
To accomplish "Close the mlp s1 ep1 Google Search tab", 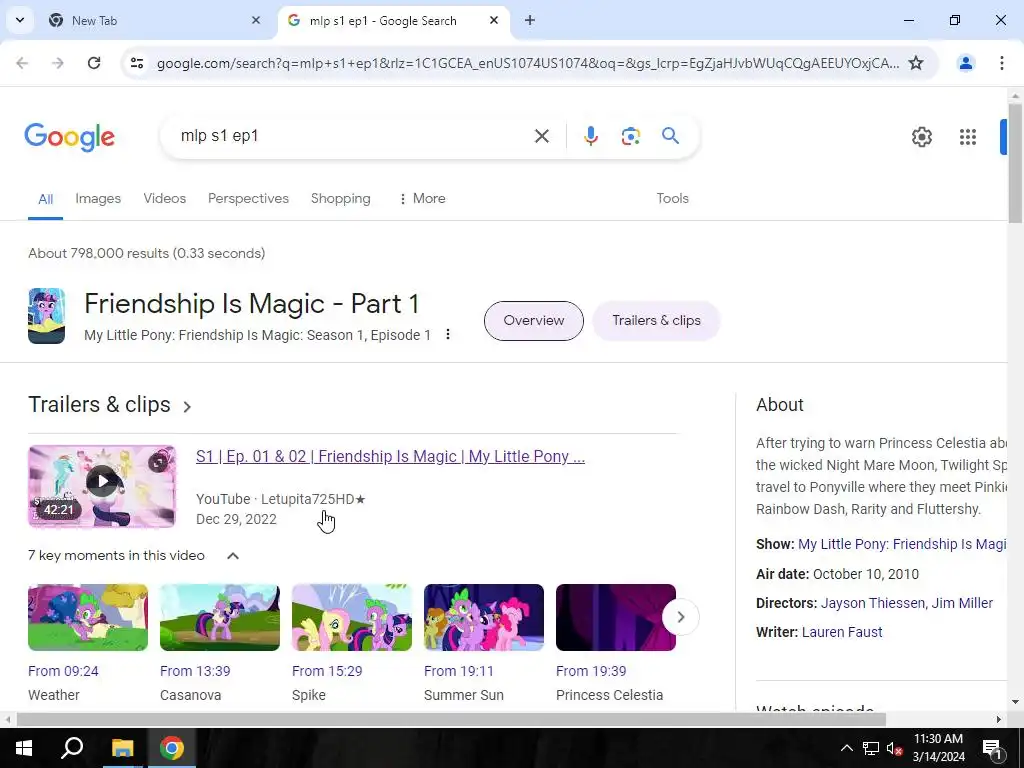I will click(494, 20).
